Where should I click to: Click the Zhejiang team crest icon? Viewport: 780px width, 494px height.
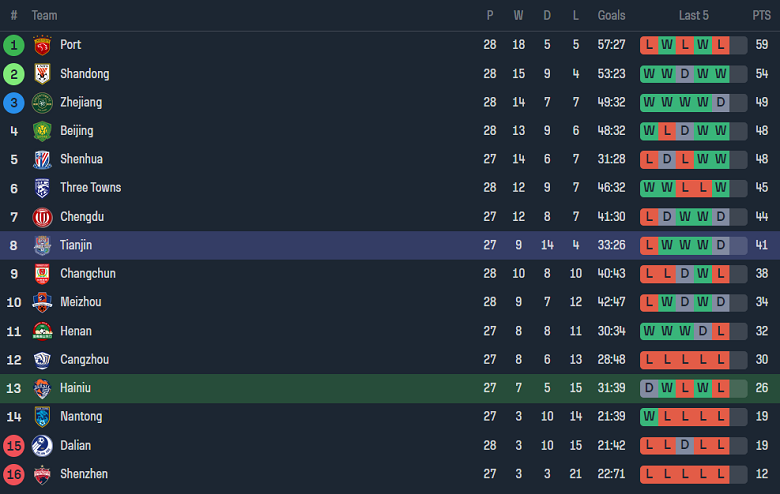[42, 102]
